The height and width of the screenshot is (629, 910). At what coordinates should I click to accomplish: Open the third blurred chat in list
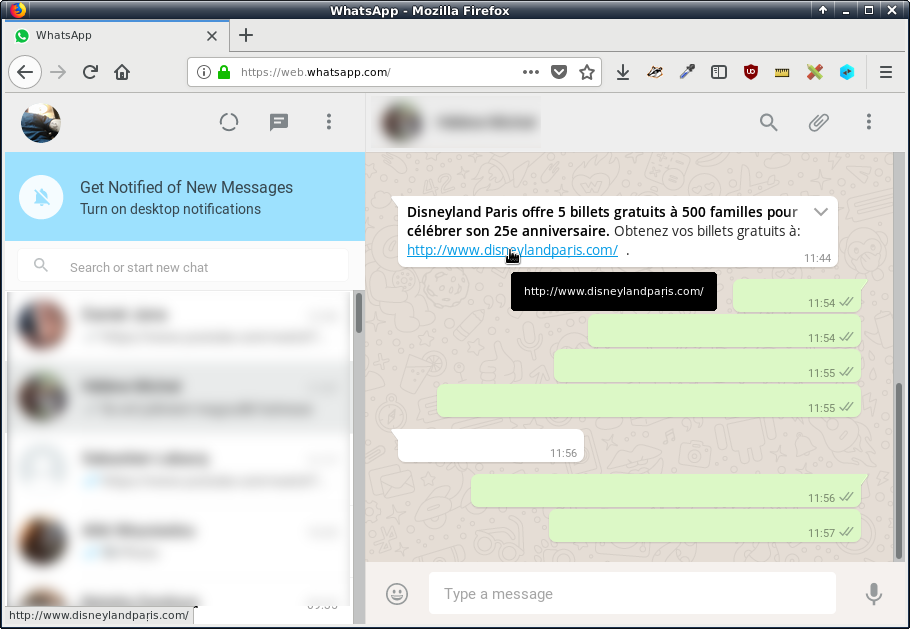(x=179, y=469)
